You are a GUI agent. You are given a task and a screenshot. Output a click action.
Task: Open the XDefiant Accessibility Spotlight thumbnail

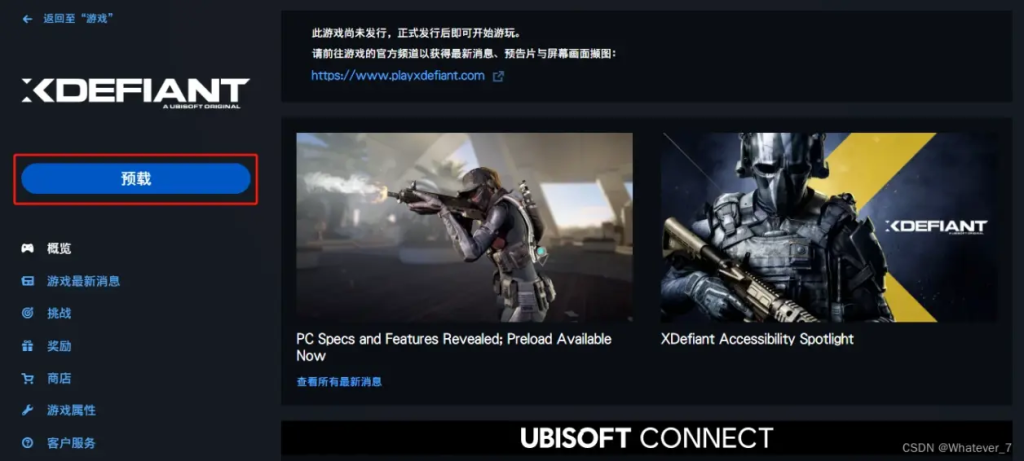(829, 227)
